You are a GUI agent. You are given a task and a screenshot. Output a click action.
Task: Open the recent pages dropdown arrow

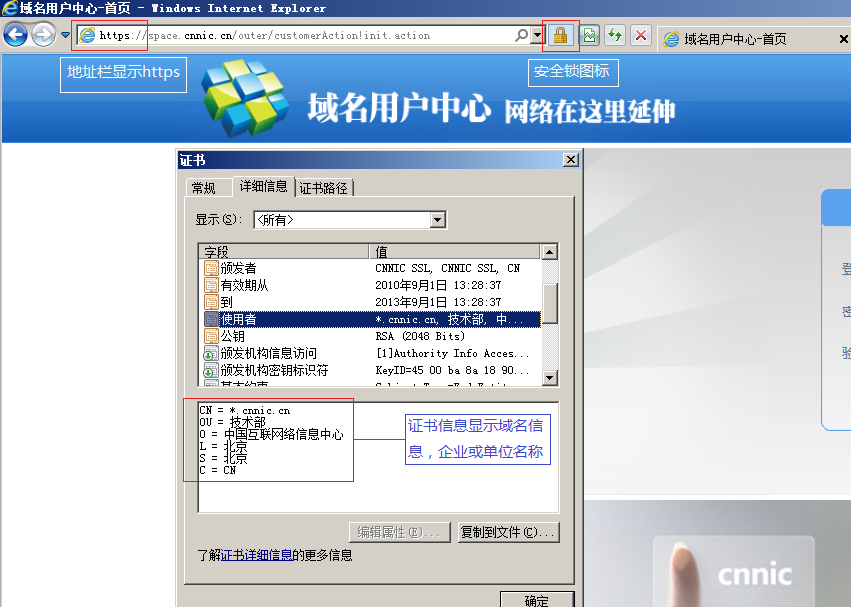(x=65, y=35)
